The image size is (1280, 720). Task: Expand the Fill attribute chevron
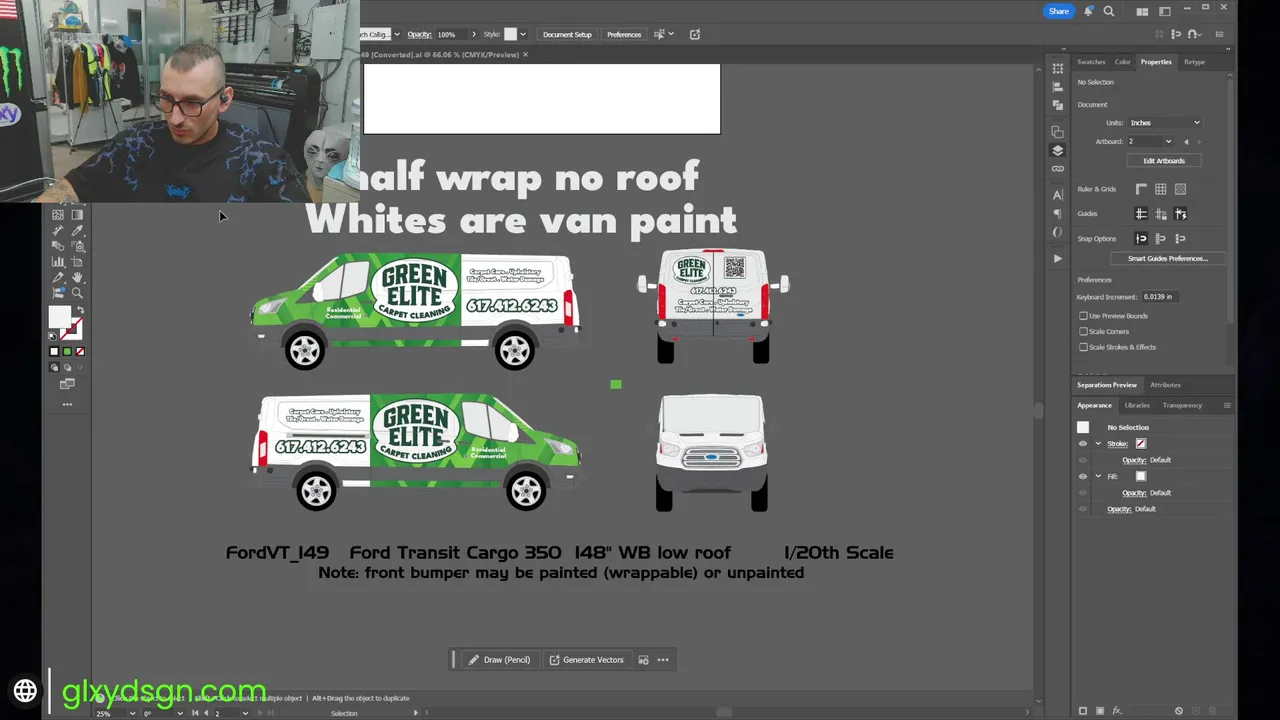[1098, 477]
